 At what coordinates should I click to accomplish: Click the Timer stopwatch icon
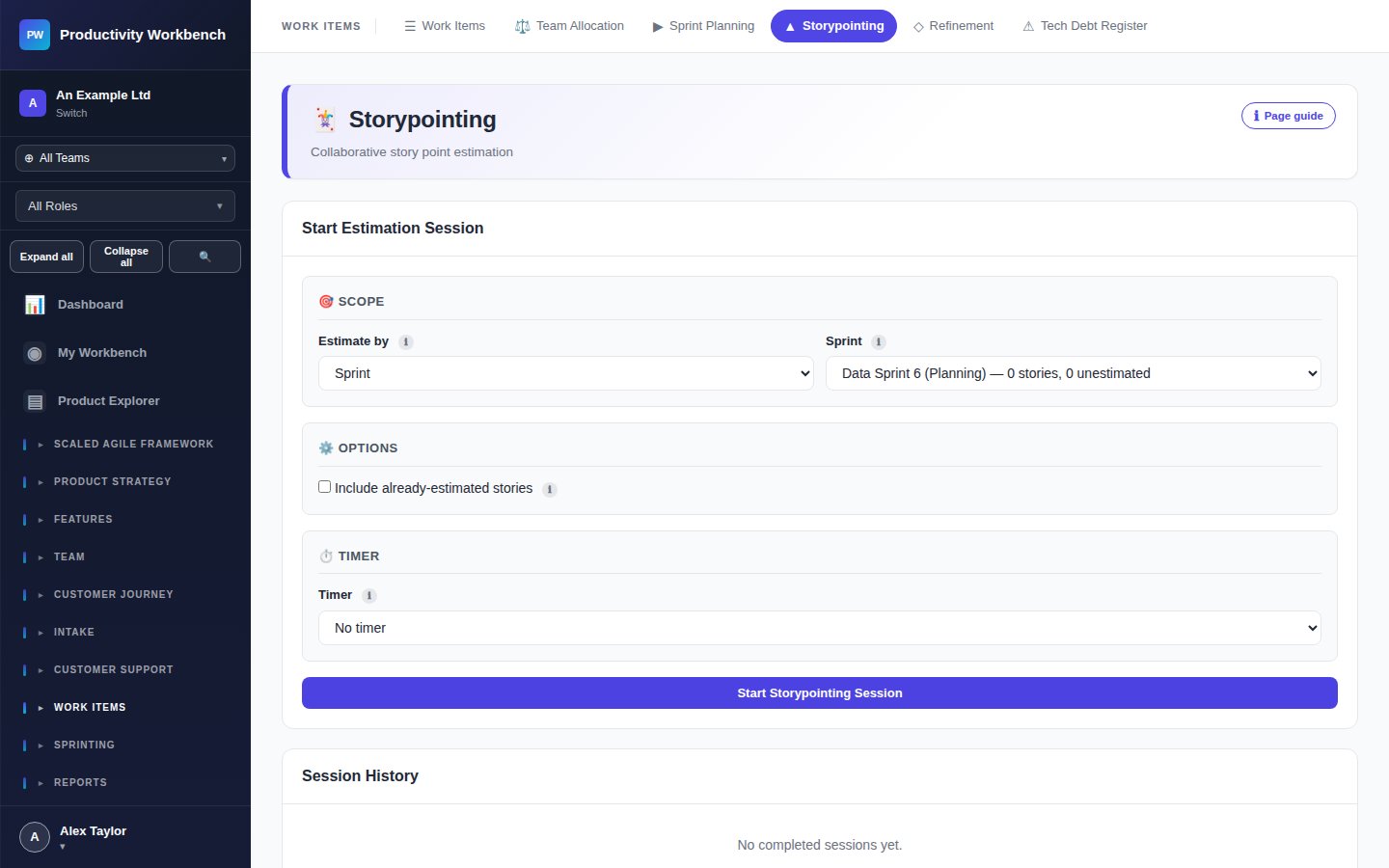(x=326, y=556)
